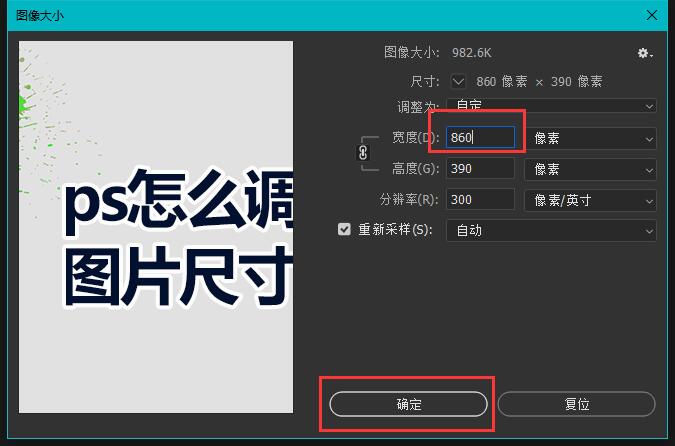Click the dimensions text 860 像素 × 390 像素
Screen dimensions: 675x446
pos(539,81)
